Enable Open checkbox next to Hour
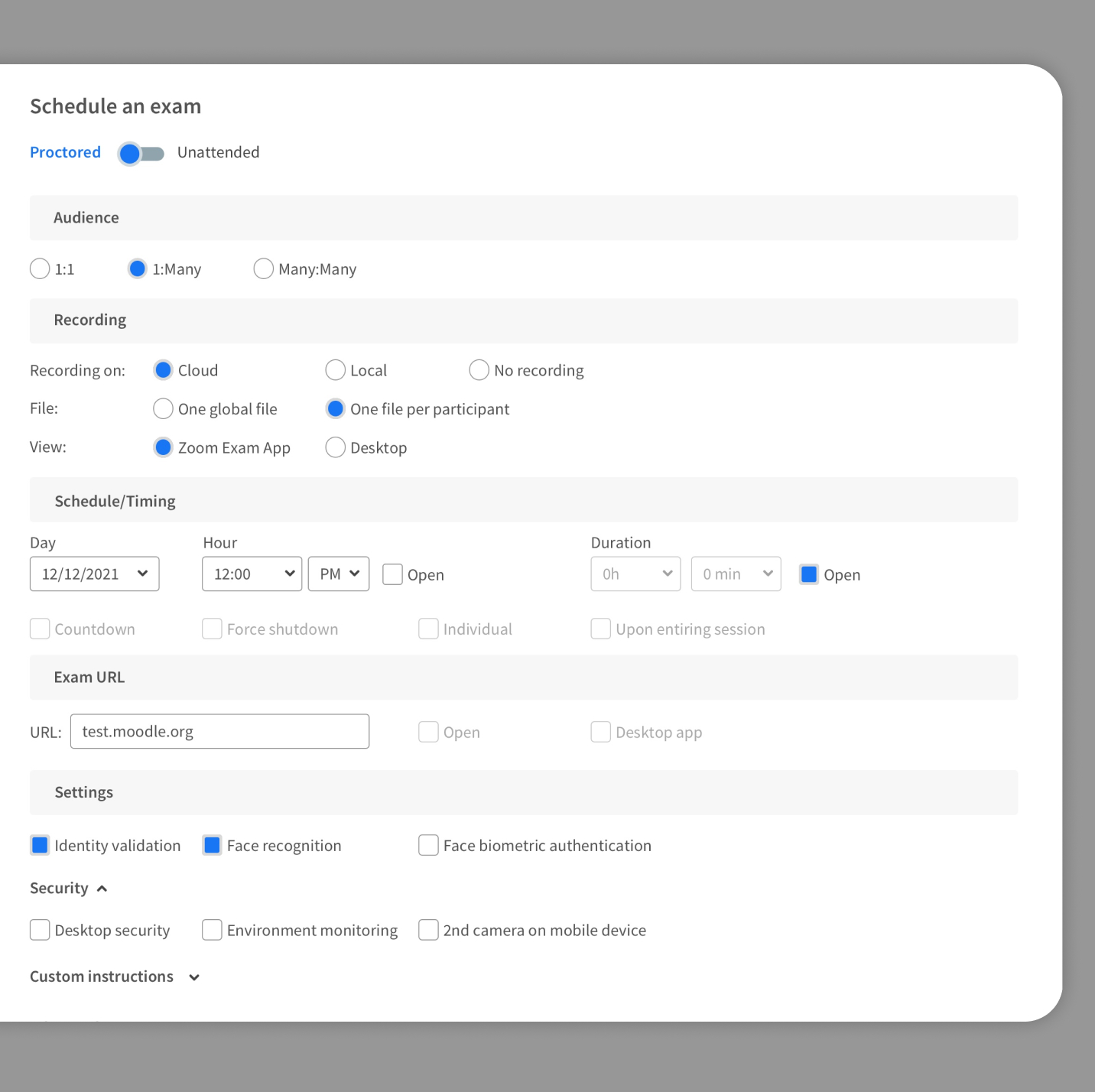 392,574
